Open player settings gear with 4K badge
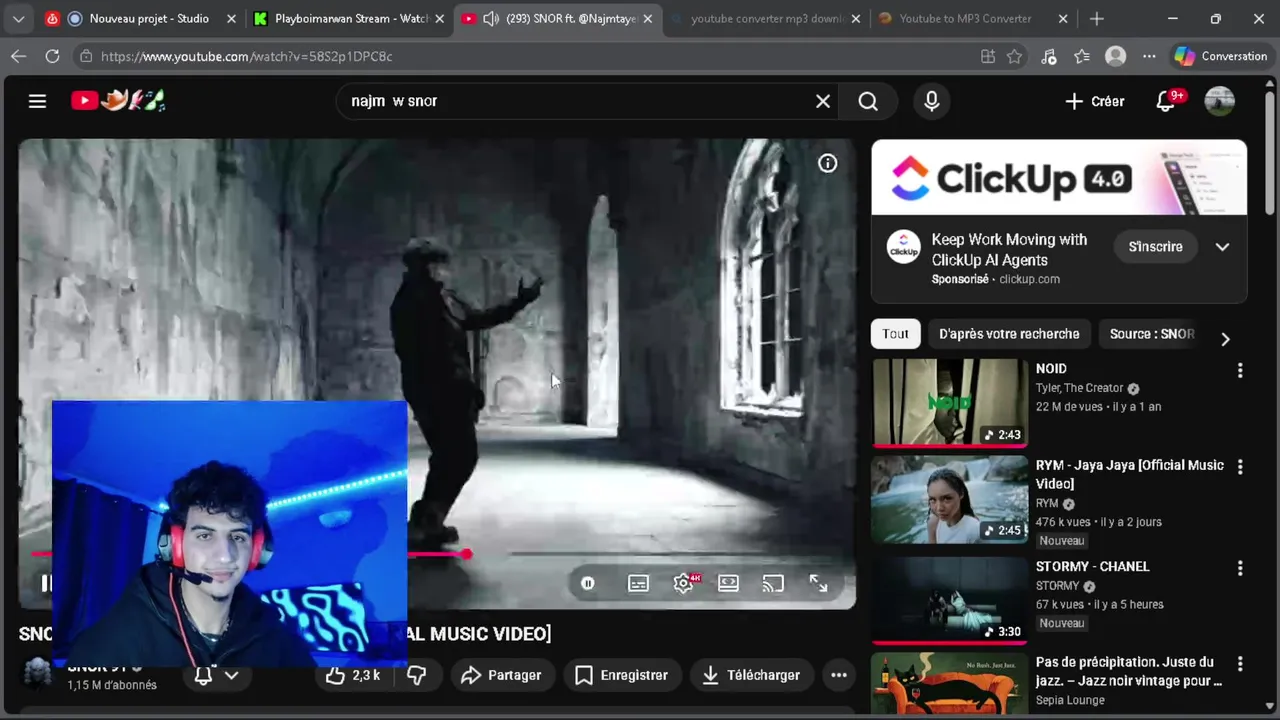Viewport: 1280px width, 720px height. click(684, 583)
